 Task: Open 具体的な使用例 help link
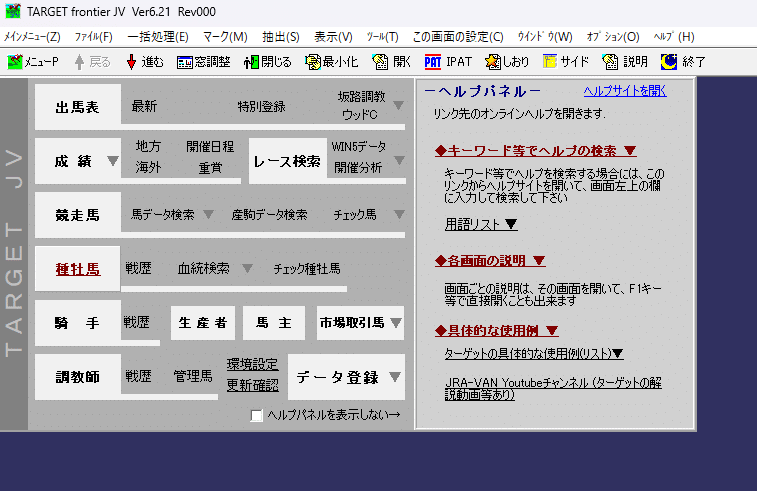tap(497, 330)
